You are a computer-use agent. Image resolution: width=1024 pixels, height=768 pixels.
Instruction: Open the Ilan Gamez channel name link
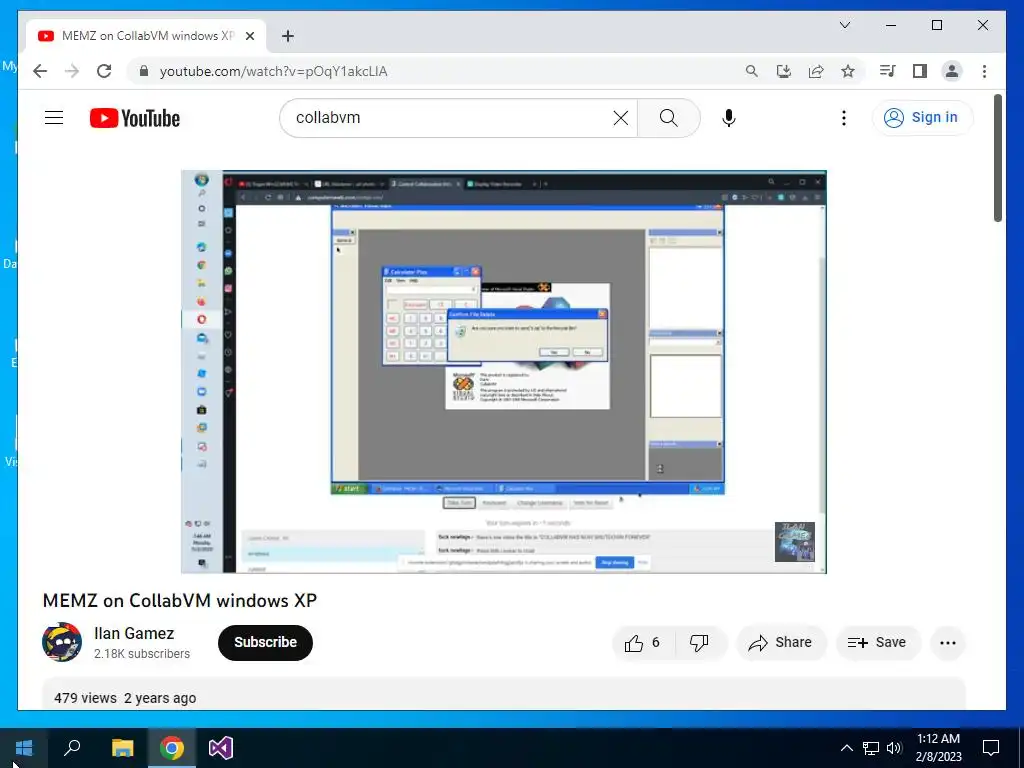click(134, 633)
